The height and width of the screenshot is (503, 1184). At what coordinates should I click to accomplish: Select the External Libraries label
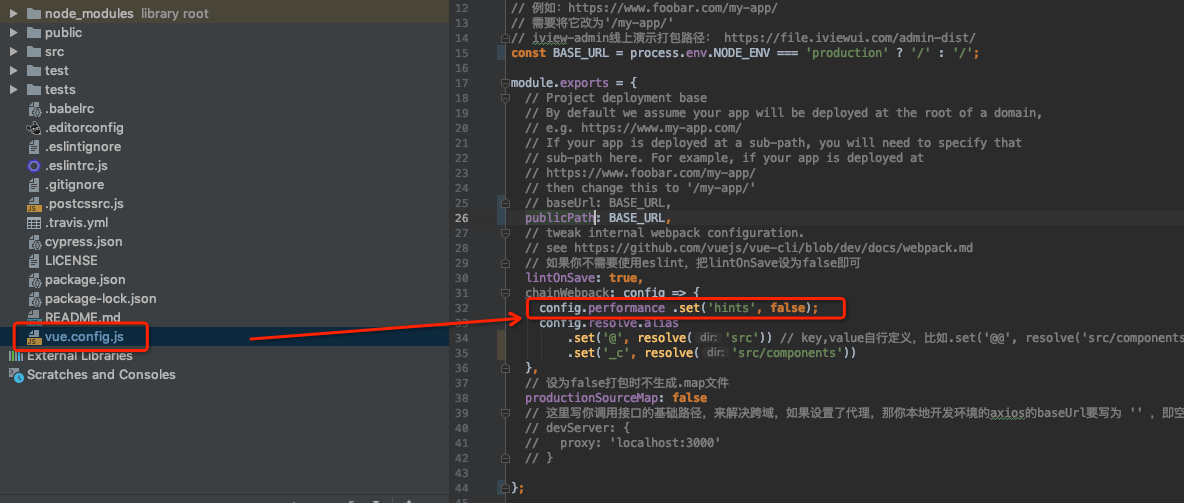pyautogui.click(x=80, y=356)
